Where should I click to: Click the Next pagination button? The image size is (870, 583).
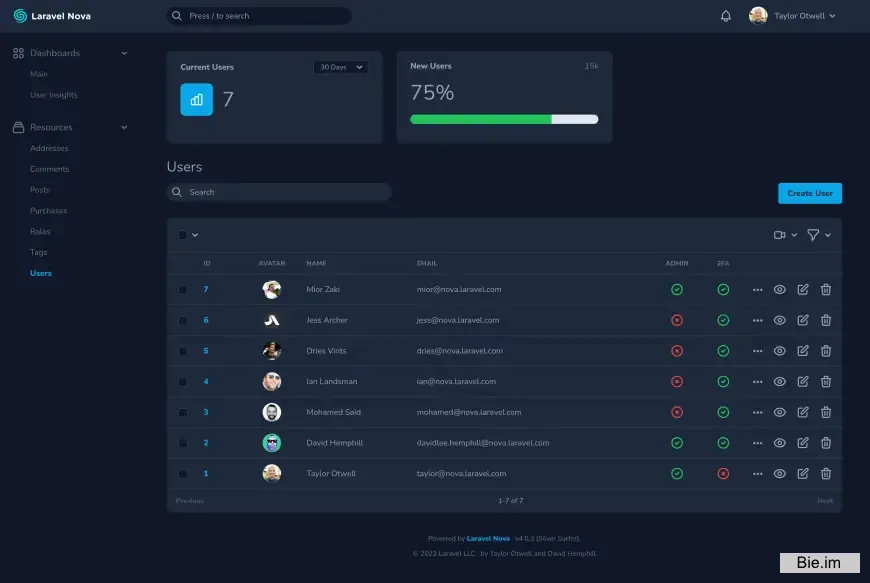[x=825, y=501]
